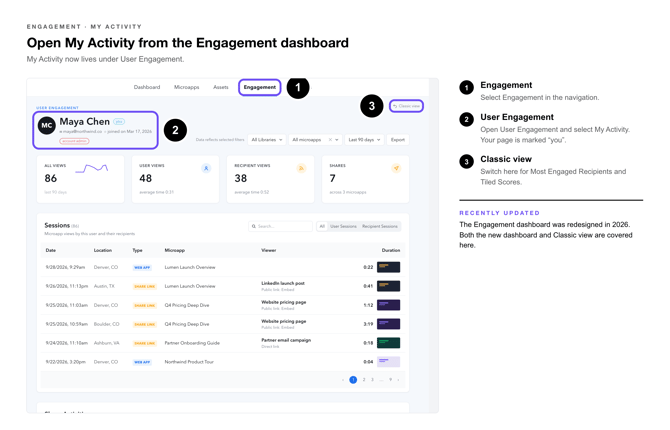
Task: Click the Microapp column header
Action: [x=174, y=250]
